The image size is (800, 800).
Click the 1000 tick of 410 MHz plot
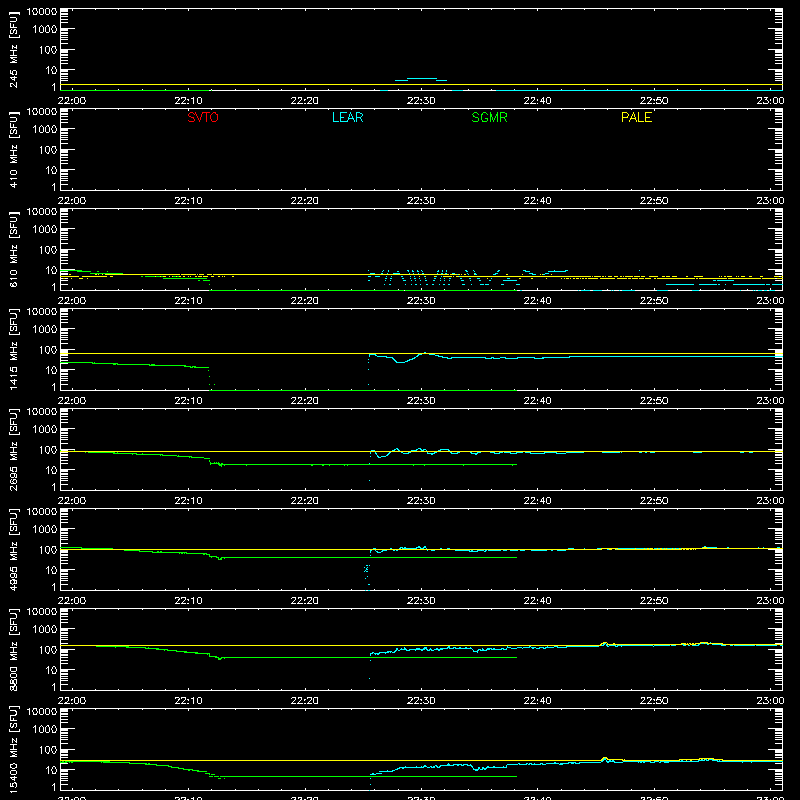coord(45,130)
